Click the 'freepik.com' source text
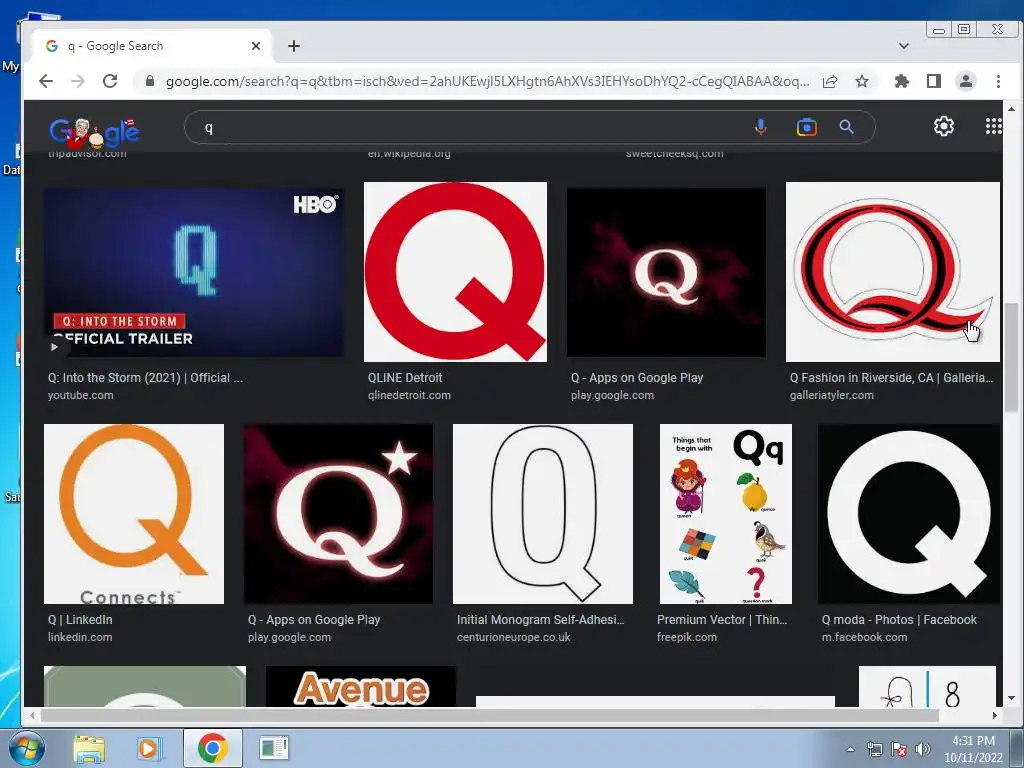The image size is (1024, 768). click(687, 637)
